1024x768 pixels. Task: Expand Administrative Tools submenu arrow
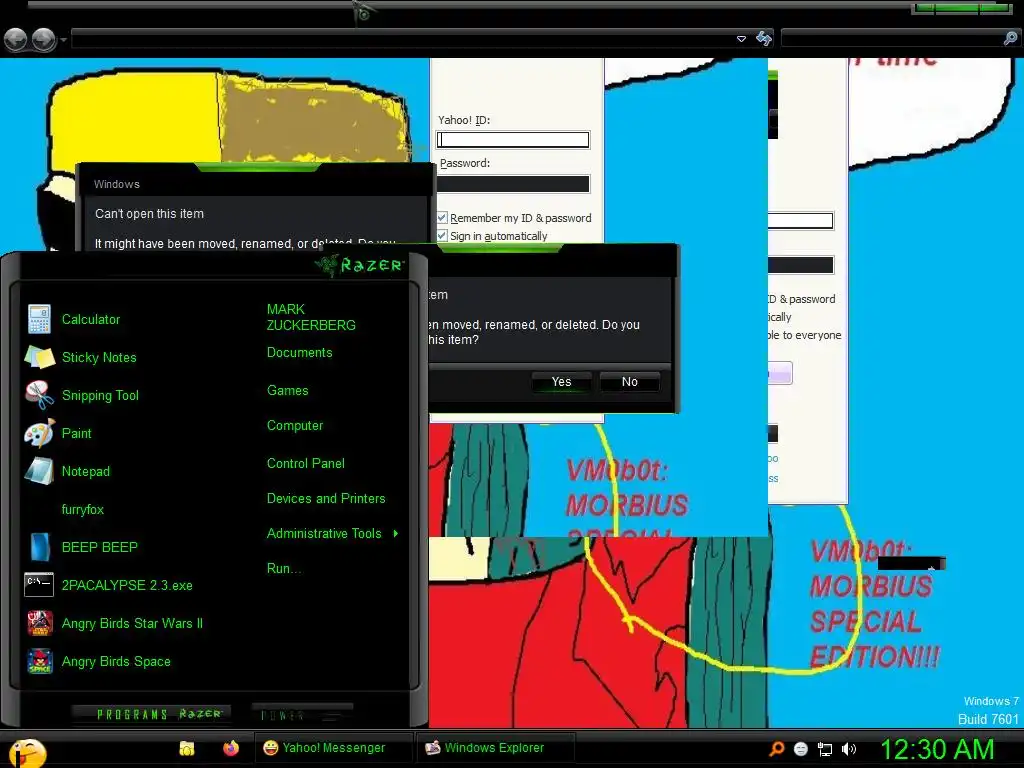coord(396,534)
